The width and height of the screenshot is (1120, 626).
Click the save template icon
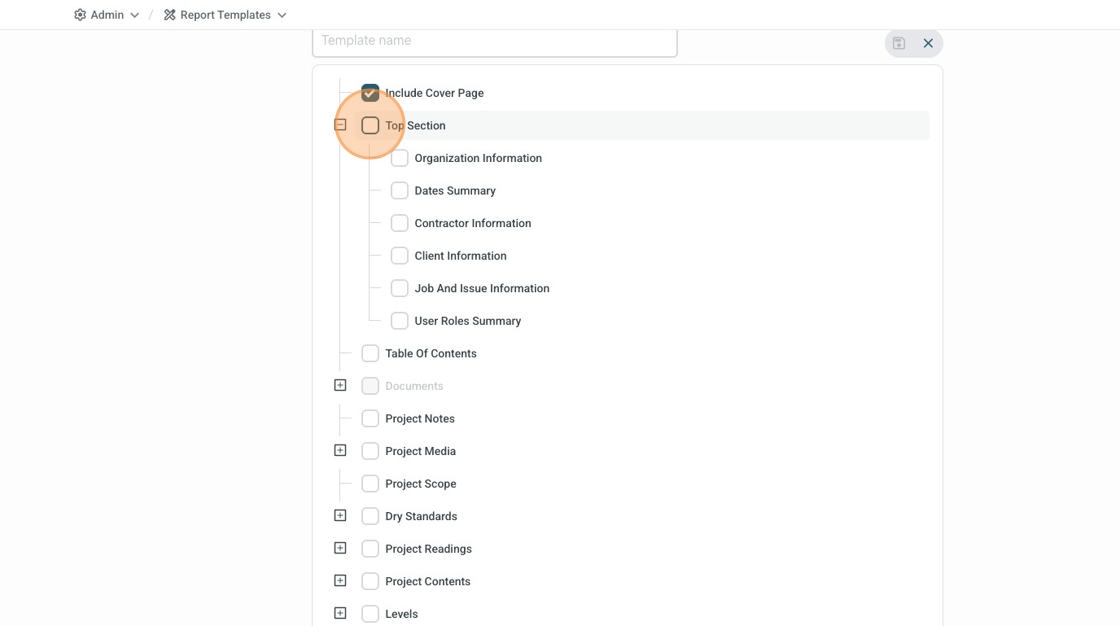[x=899, y=43]
